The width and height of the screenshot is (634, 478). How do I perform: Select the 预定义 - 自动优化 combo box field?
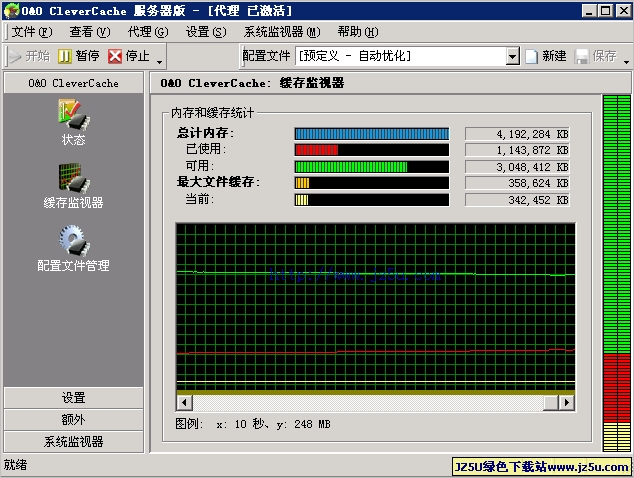point(408,56)
